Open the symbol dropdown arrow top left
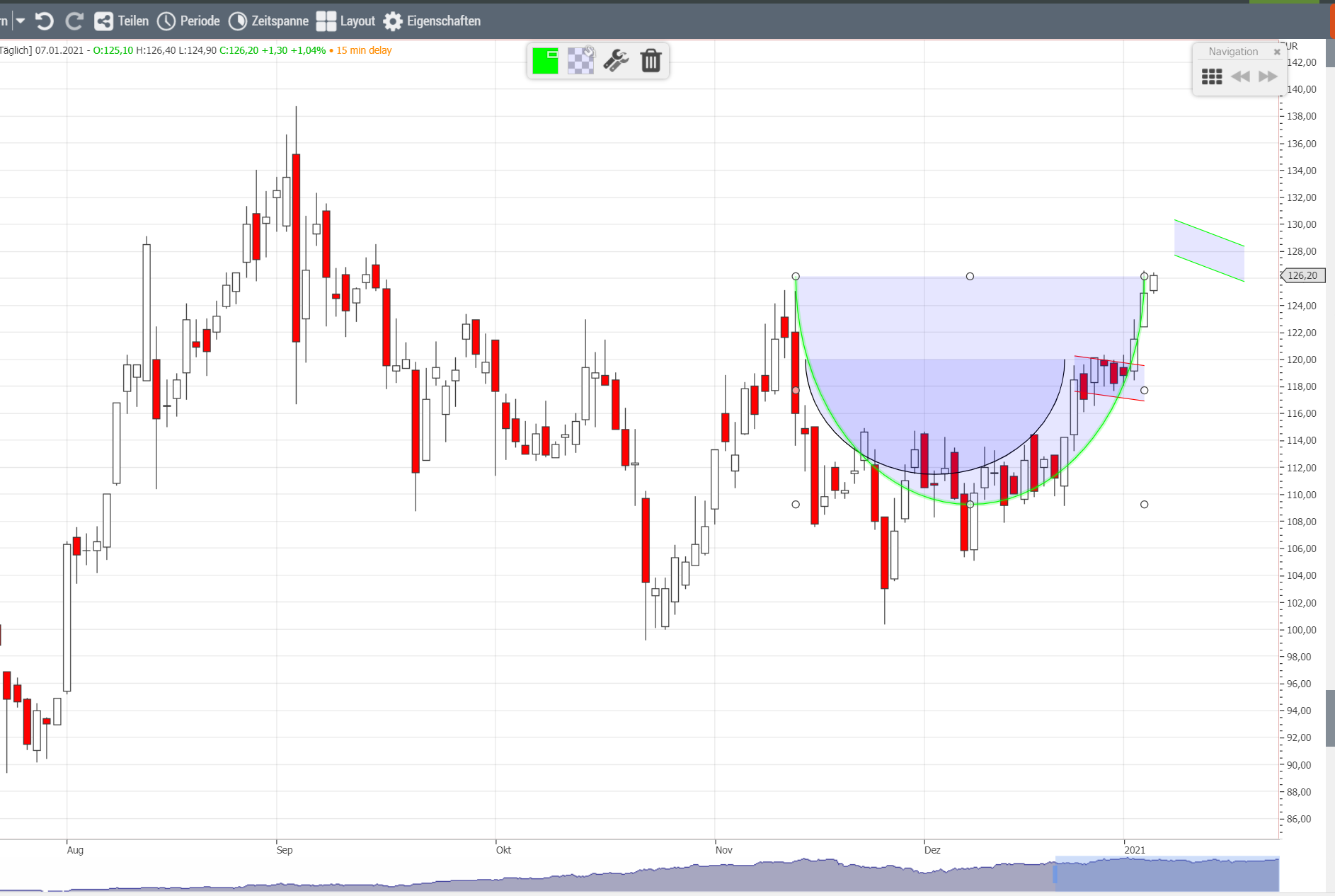The image size is (1335, 896). (x=22, y=21)
